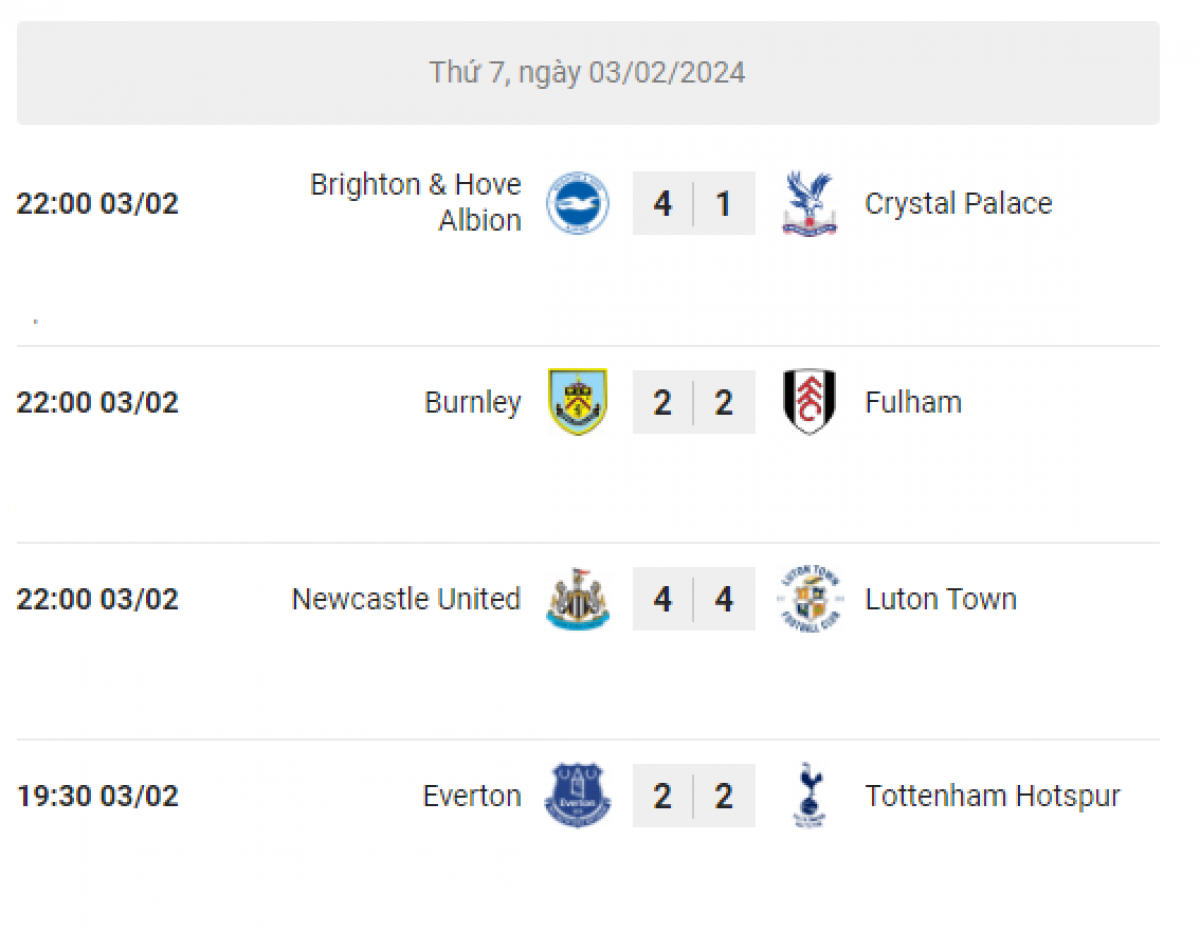Select the Everton crest
This screenshot has height=931, width=1200.
(577, 796)
